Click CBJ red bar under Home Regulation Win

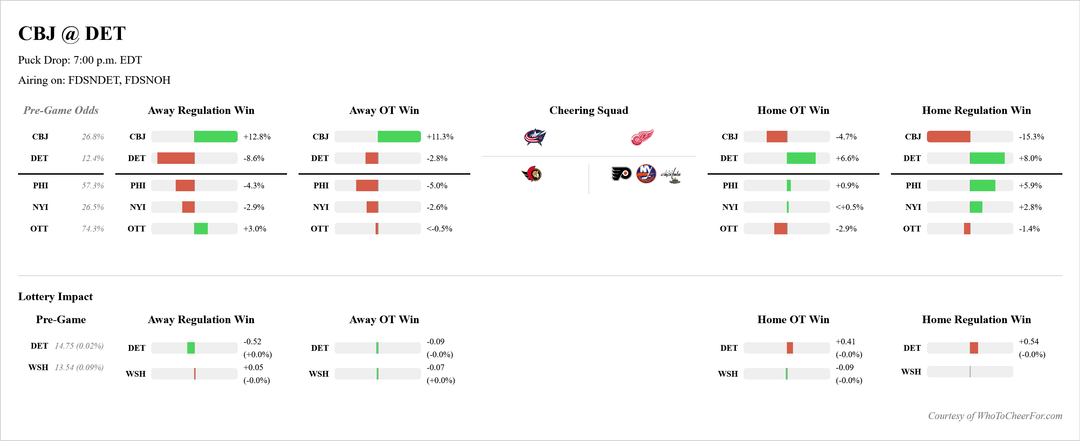948,136
